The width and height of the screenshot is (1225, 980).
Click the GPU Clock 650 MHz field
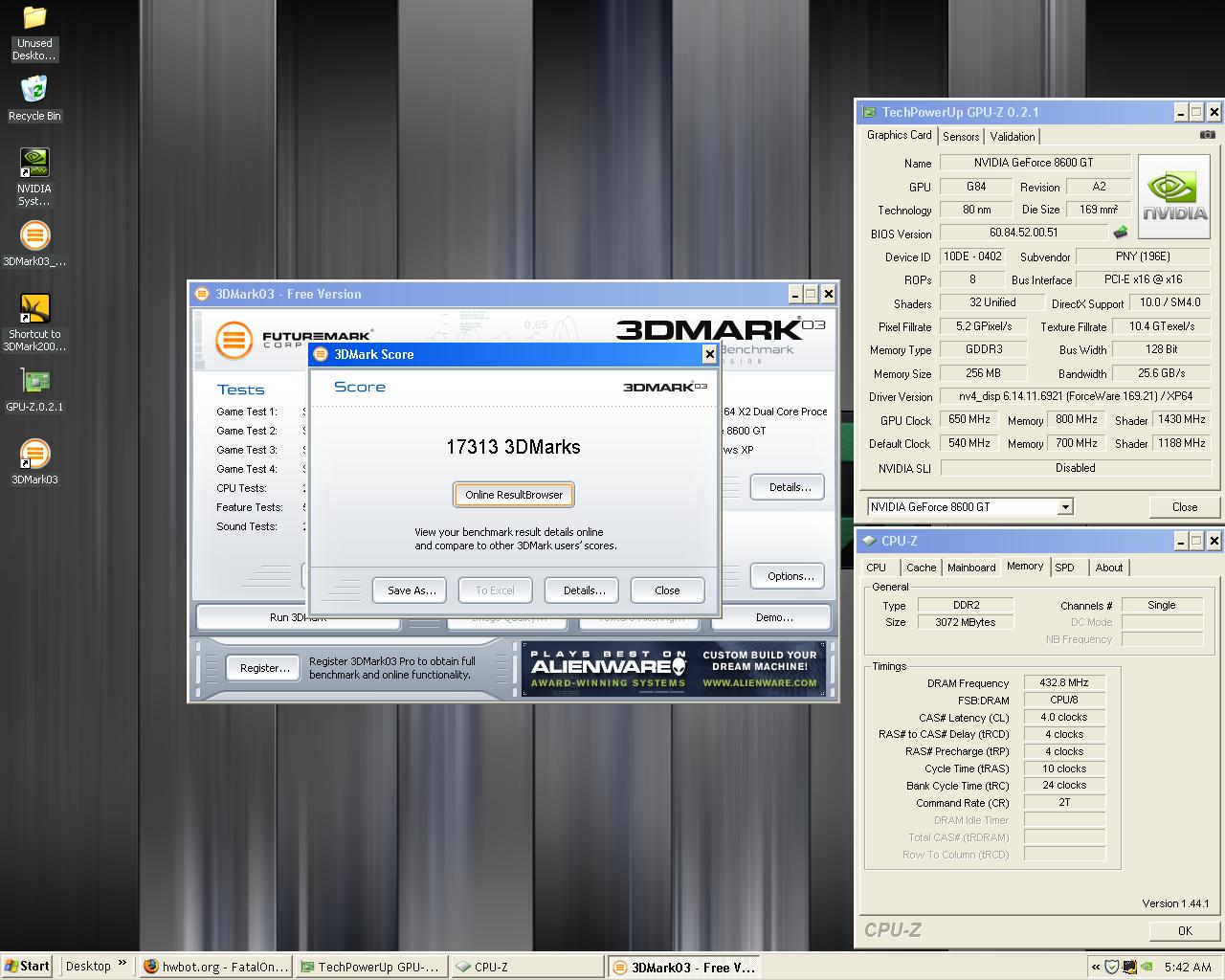[x=969, y=419]
